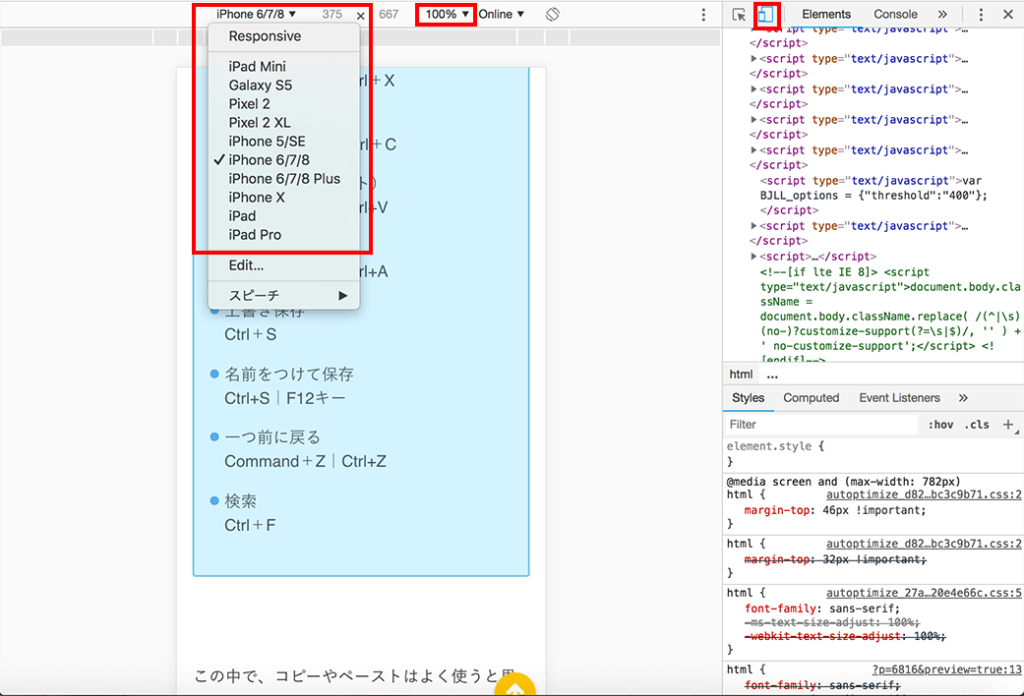This screenshot has height=696, width=1024.
Task: Switch to the Console tab
Action: point(895,14)
